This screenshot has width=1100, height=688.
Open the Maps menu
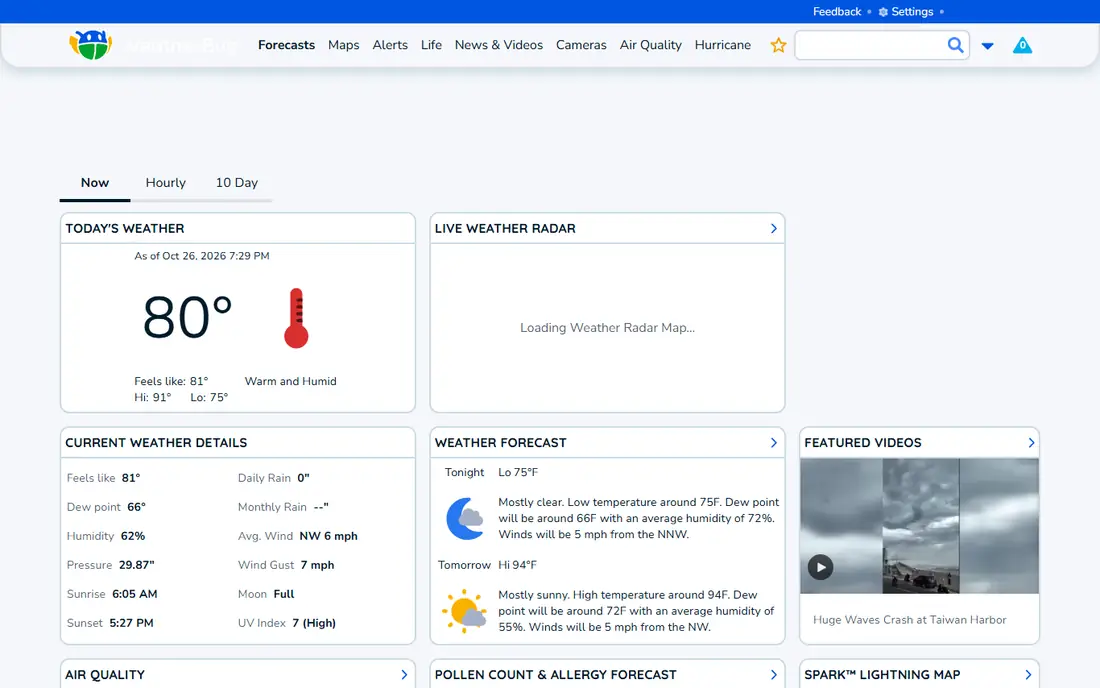344,45
